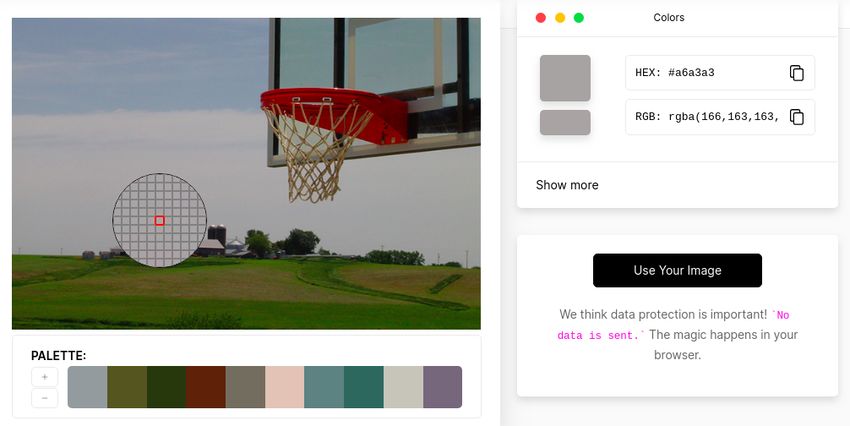The width and height of the screenshot is (850, 426).
Task: Add a color with the palette plus button
Action: [44, 377]
